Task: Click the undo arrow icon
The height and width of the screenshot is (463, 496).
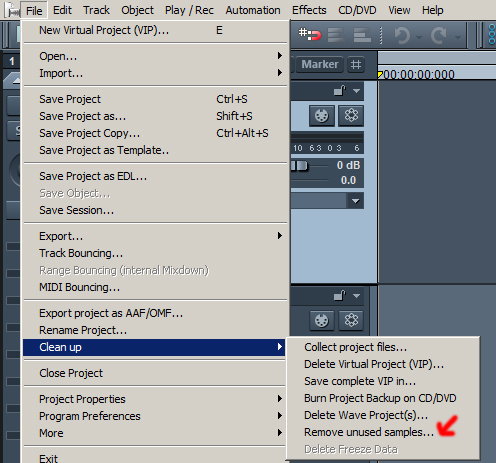Action: 402,35
